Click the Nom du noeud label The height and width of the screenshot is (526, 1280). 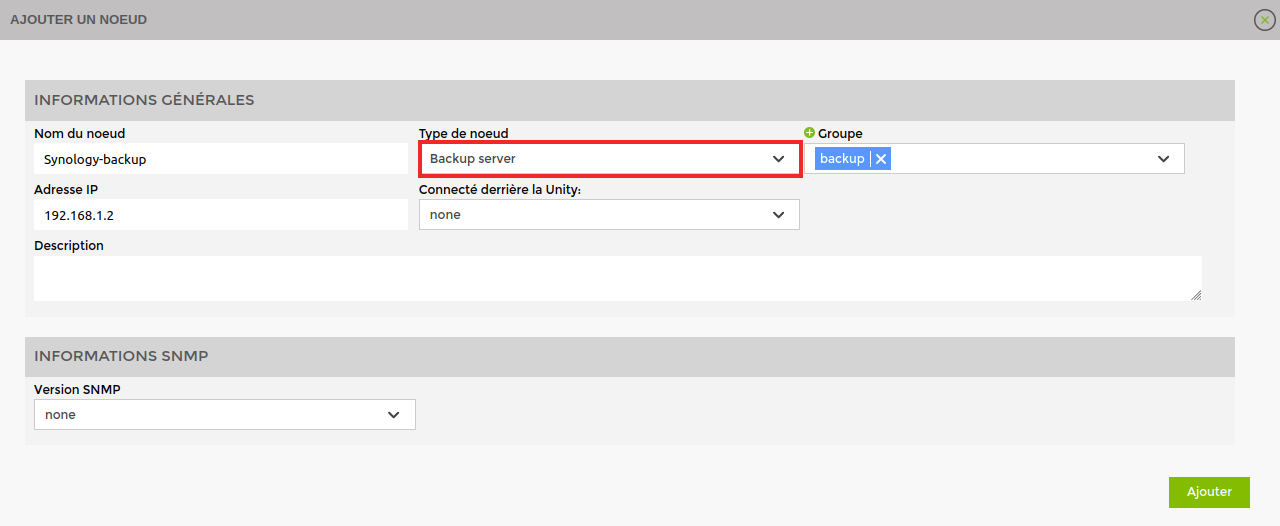tap(80, 133)
